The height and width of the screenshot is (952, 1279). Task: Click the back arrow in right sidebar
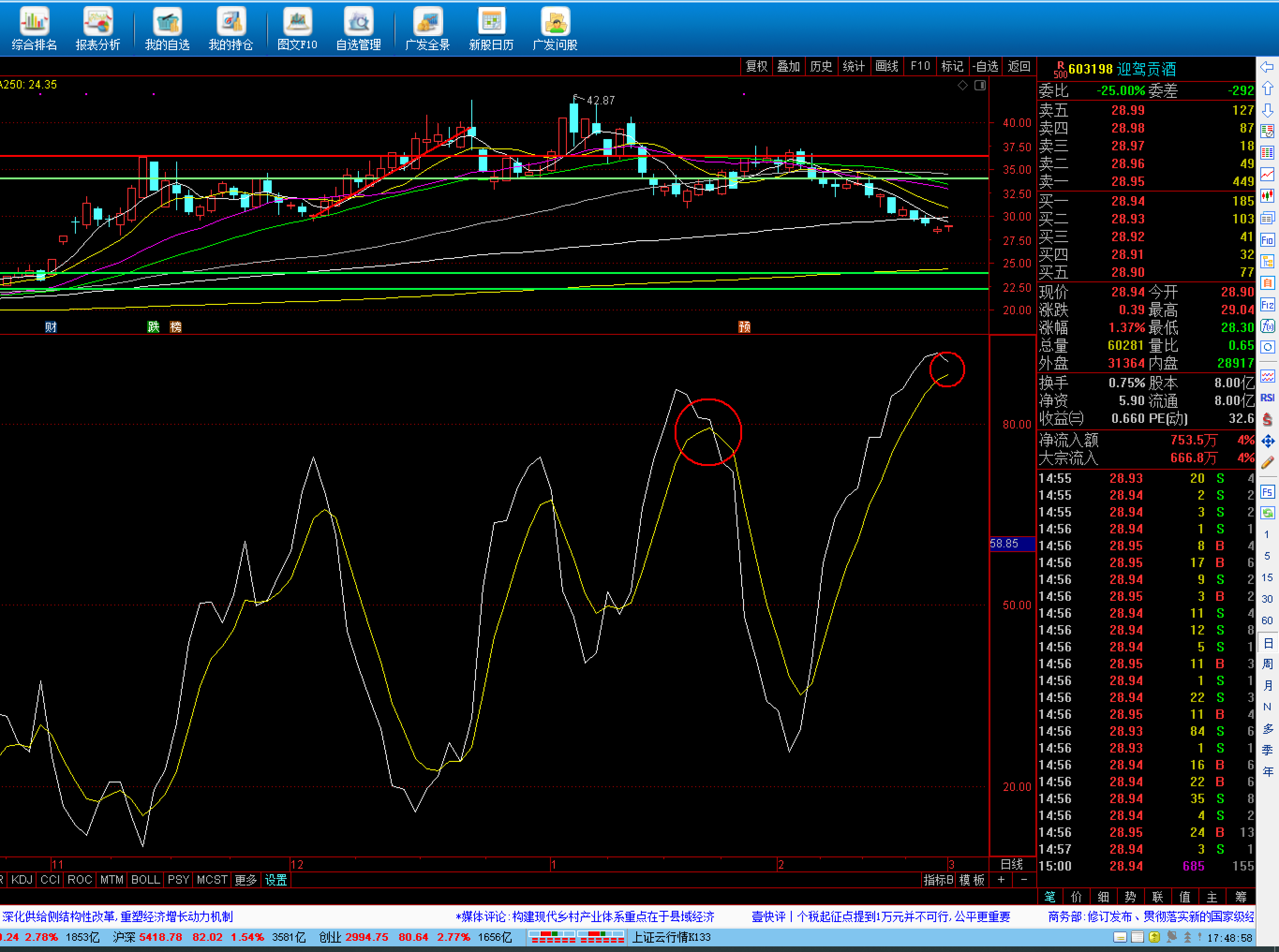pyautogui.click(x=1267, y=67)
